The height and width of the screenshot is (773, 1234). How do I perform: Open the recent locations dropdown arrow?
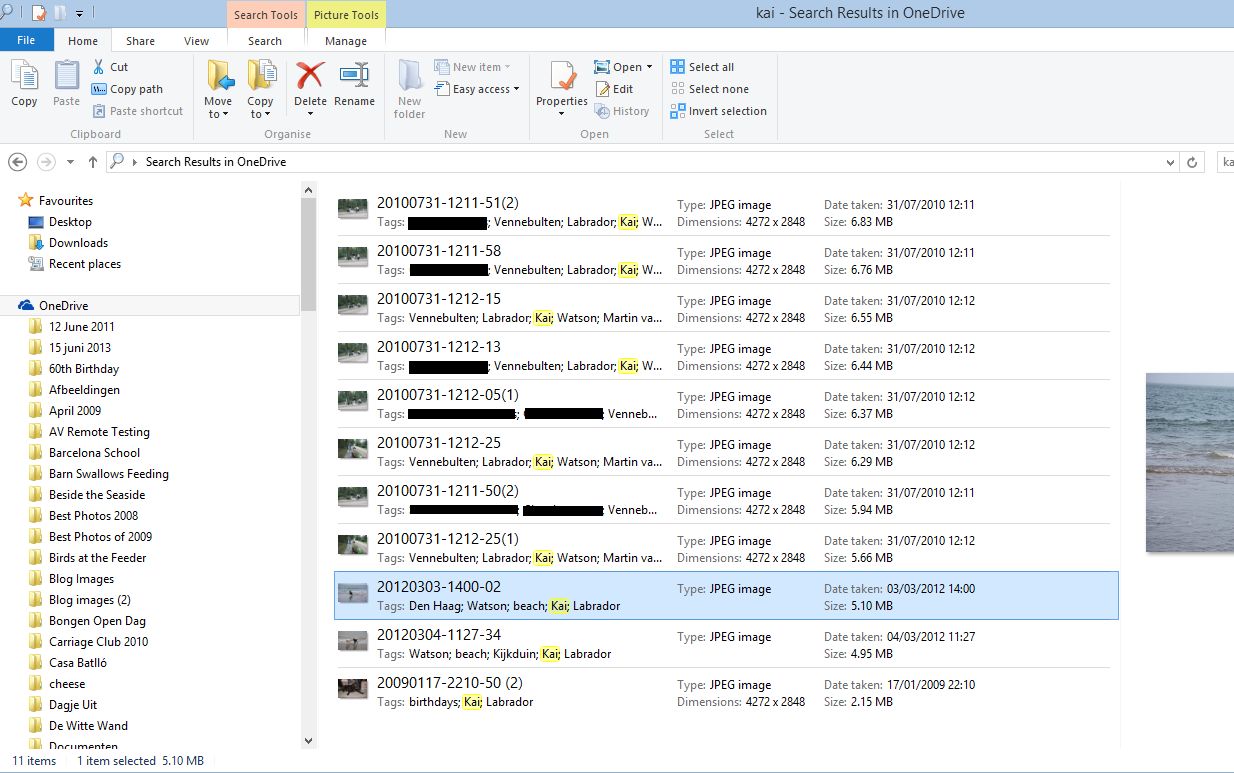point(70,162)
